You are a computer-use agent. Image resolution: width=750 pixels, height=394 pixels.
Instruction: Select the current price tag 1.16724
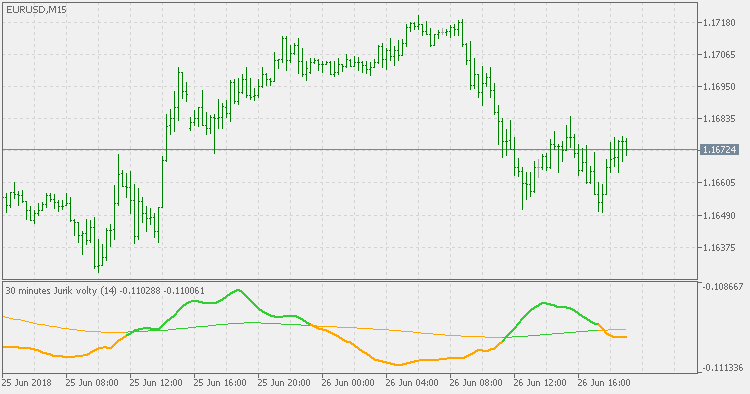pos(719,150)
